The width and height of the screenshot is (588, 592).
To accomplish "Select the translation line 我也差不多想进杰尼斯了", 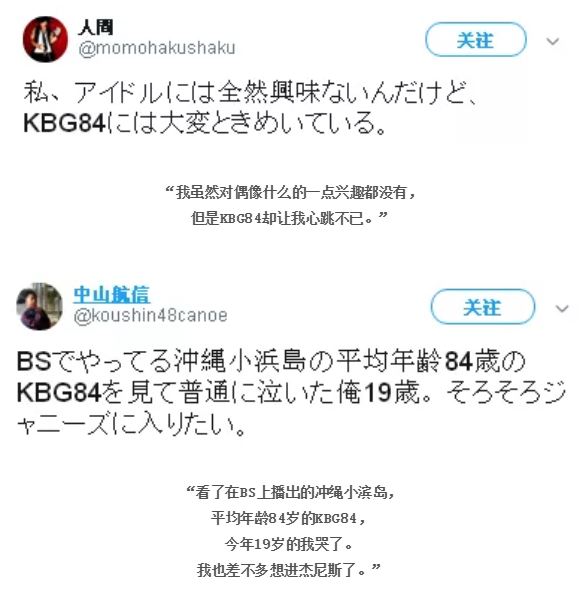I will coord(289,570).
